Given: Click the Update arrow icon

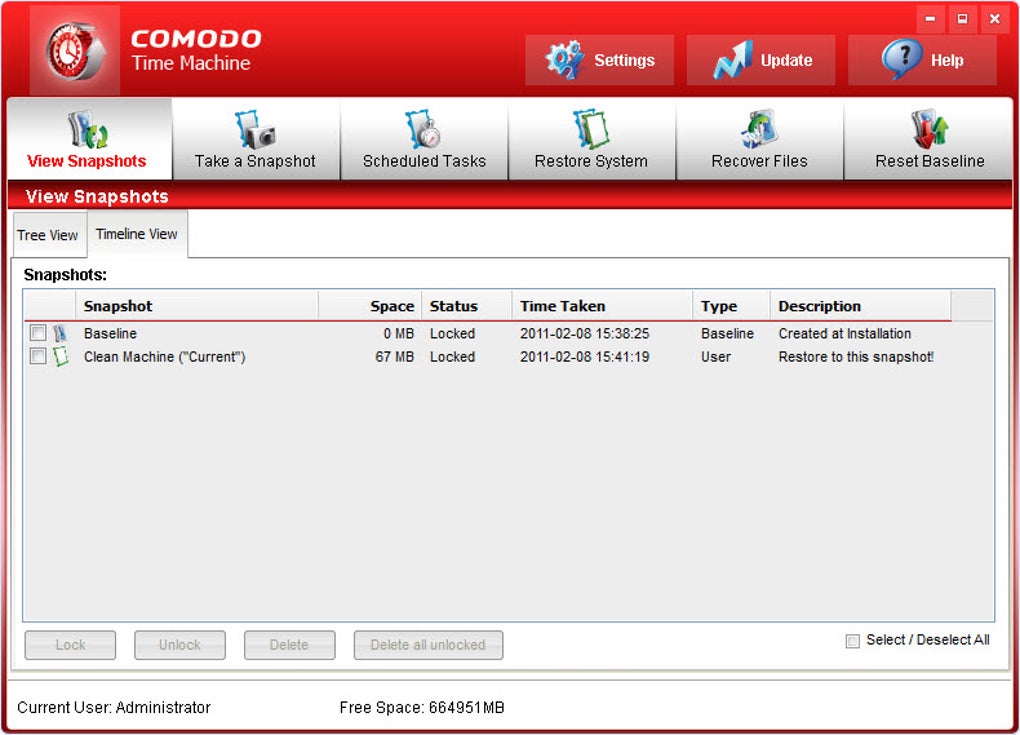Looking at the screenshot, I should pos(732,60).
